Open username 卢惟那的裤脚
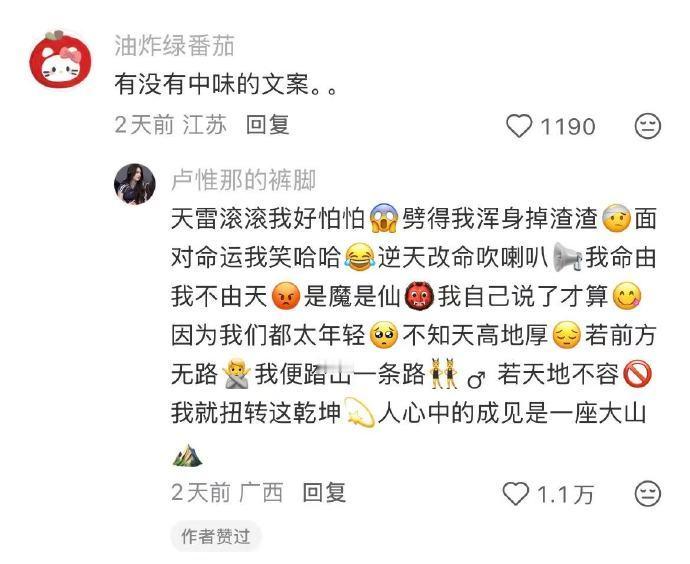Image resolution: width=690 pixels, height=564 pixels. [x=243, y=180]
